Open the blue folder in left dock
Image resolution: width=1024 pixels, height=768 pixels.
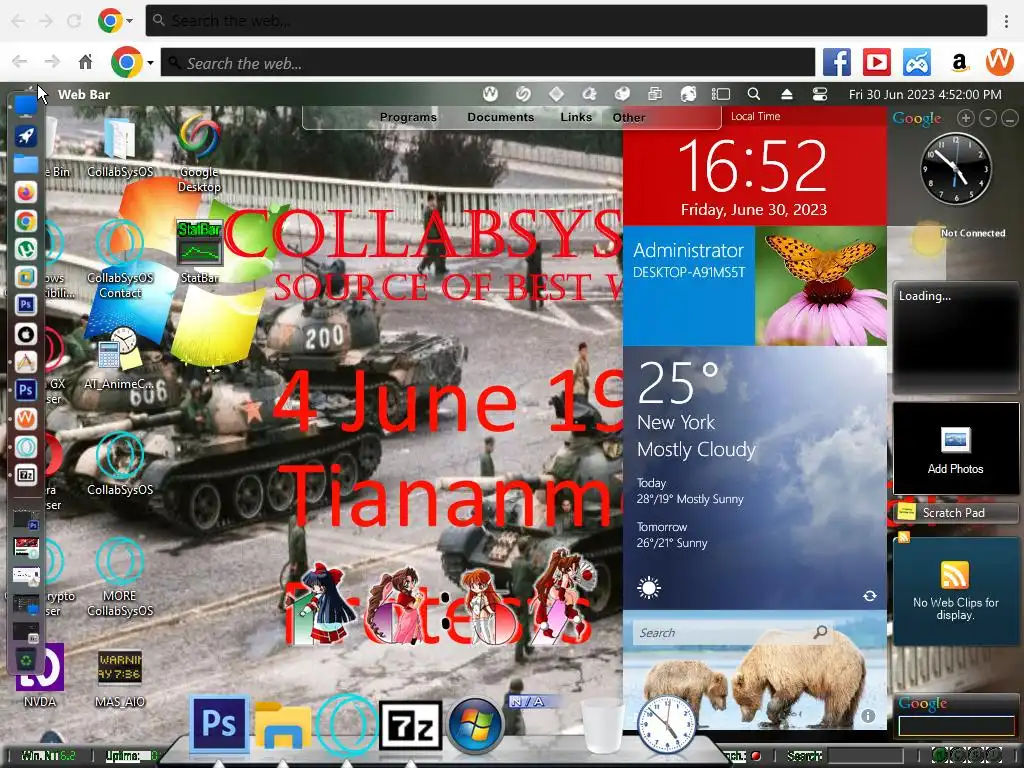pos(25,164)
